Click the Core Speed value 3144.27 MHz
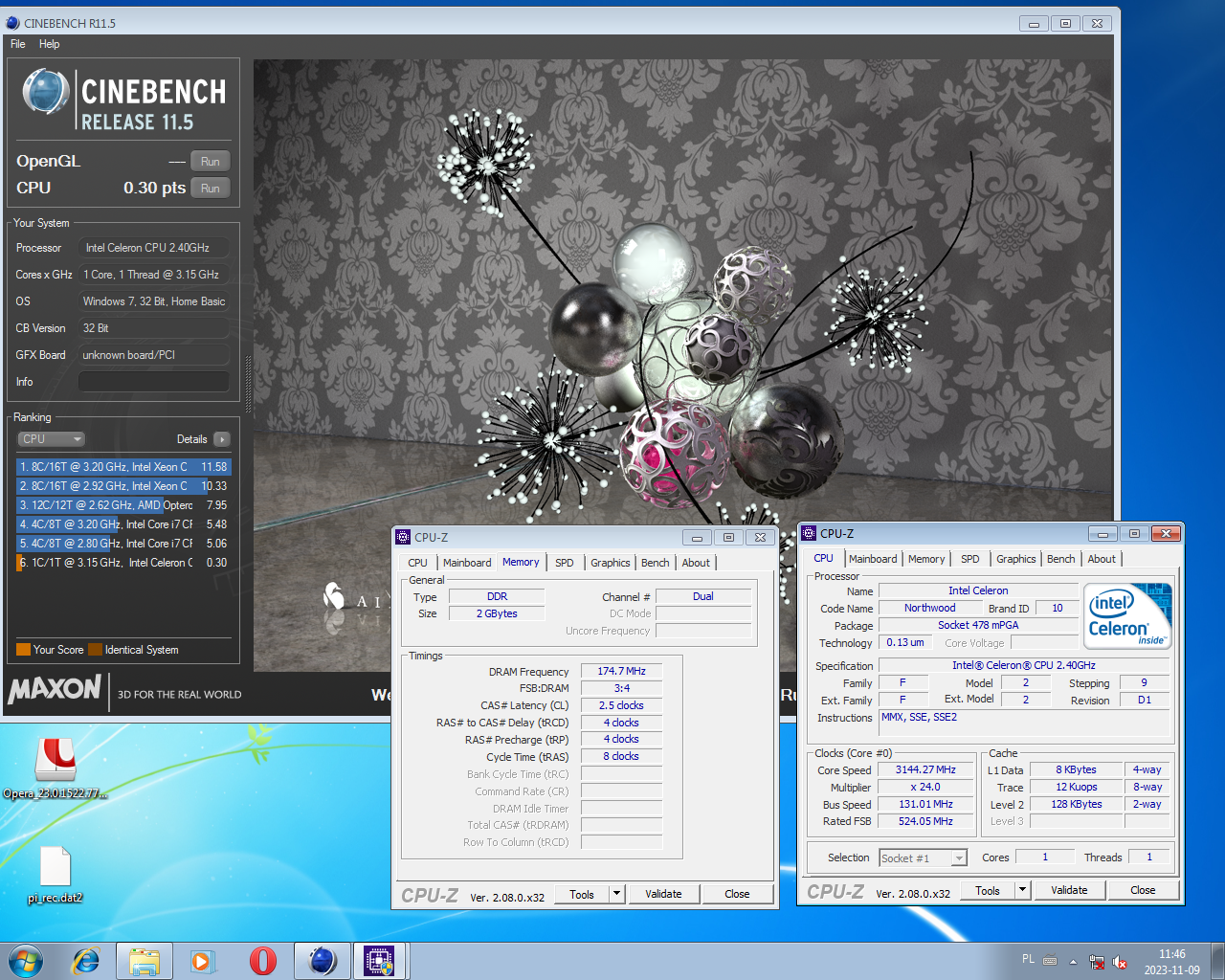The image size is (1225, 980). tap(925, 769)
